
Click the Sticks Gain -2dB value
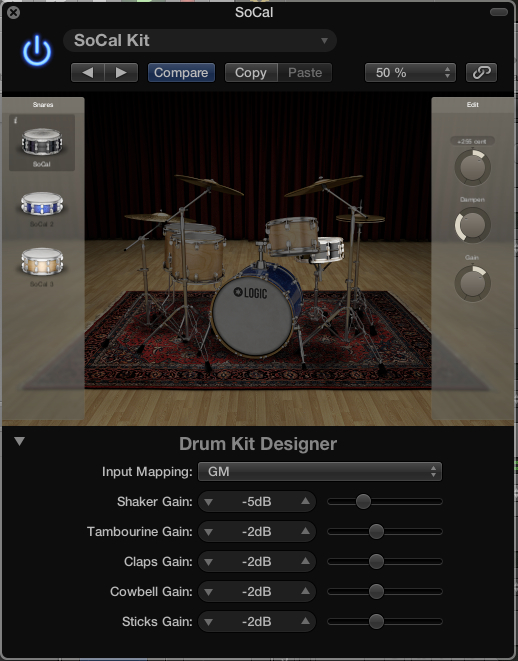pos(257,621)
